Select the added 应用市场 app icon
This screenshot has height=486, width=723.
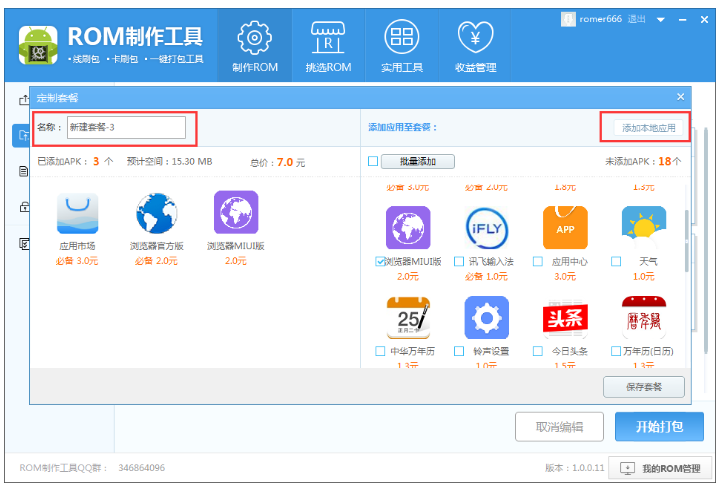click(x=77, y=213)
